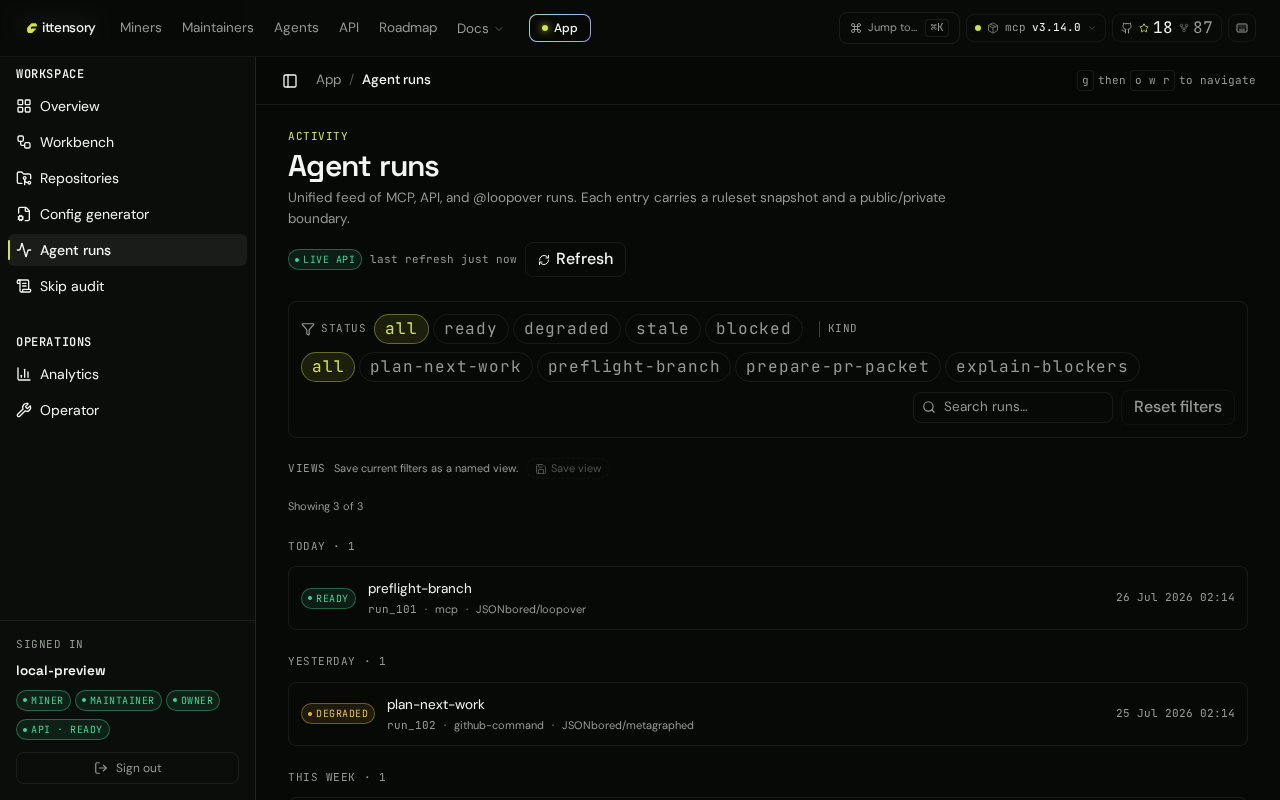The image size is (1280, 800).
Task: Select the all kind filter
Action: (328, 367)
